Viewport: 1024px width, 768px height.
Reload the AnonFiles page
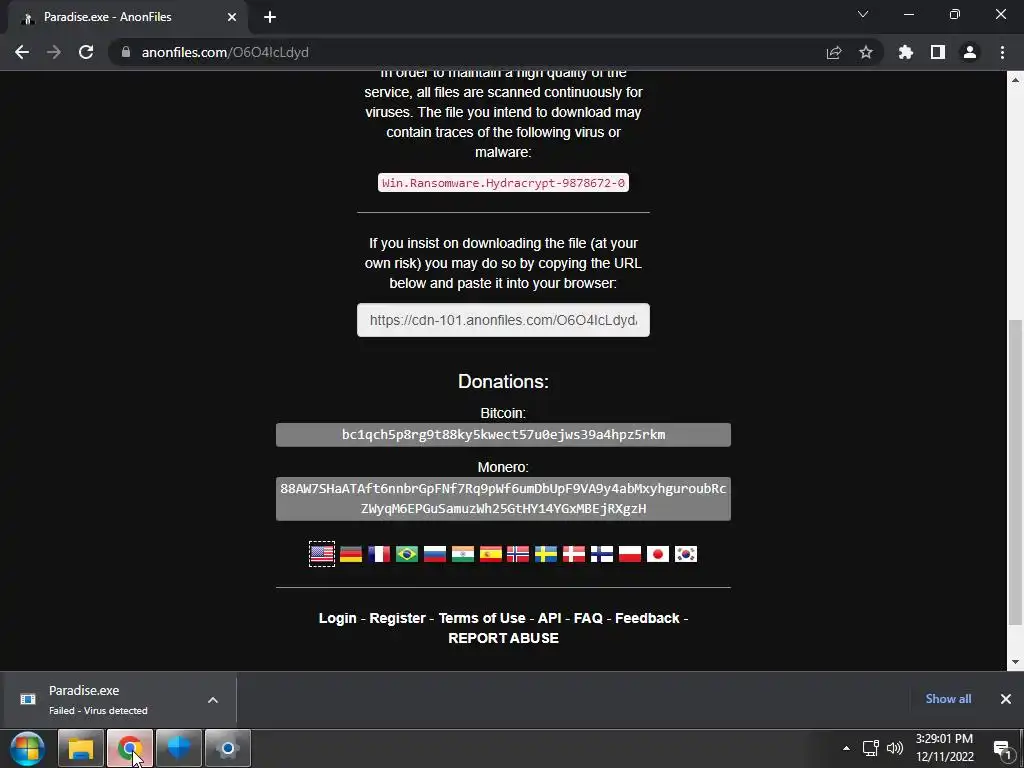click(x=86, y=52)
